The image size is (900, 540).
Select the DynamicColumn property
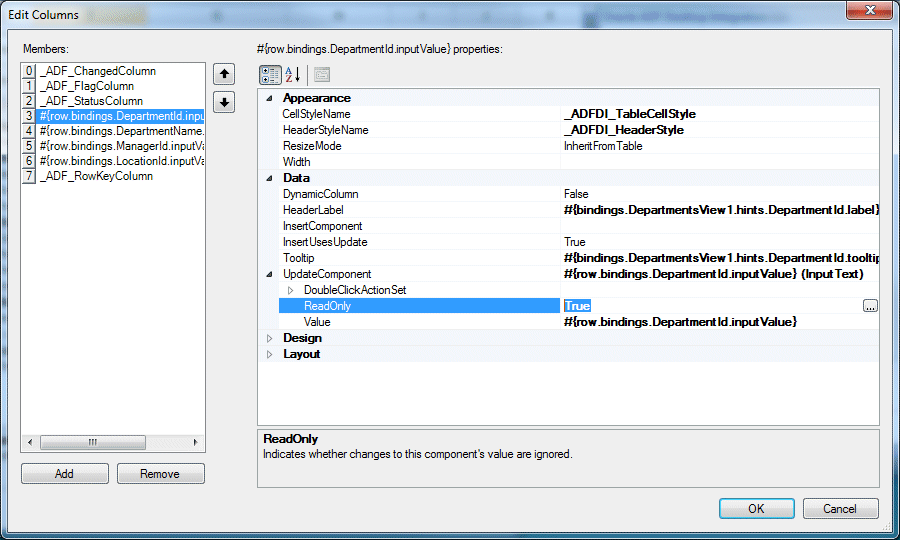[320, 195]
